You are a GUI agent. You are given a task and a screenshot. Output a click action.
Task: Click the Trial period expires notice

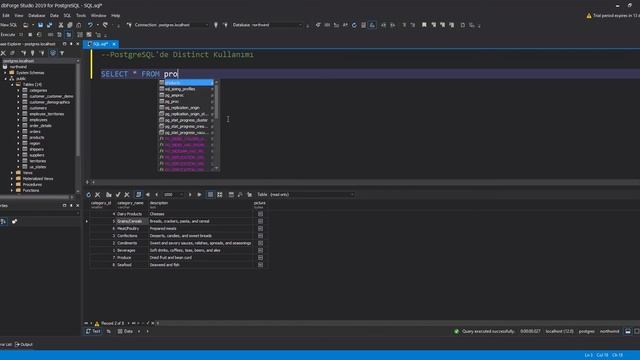(x=616, y=16)
